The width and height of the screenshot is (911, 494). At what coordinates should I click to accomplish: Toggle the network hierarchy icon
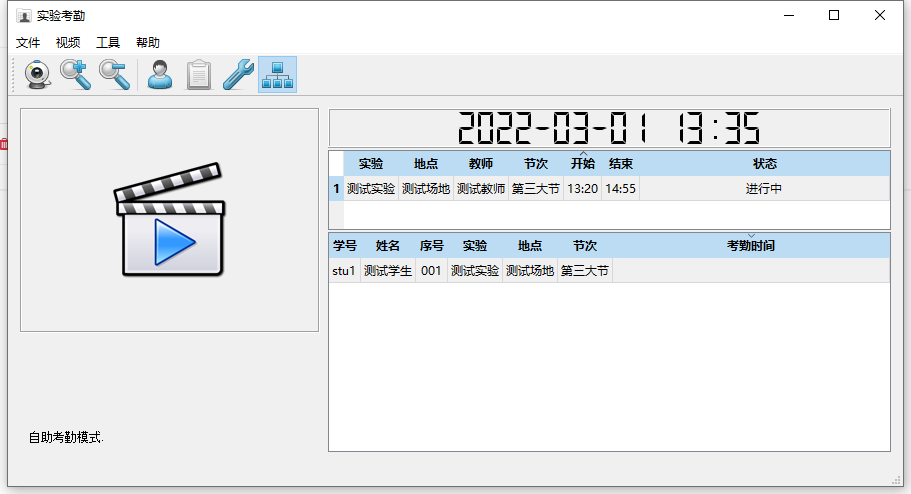pyautogui.click(x=277, y=75)
